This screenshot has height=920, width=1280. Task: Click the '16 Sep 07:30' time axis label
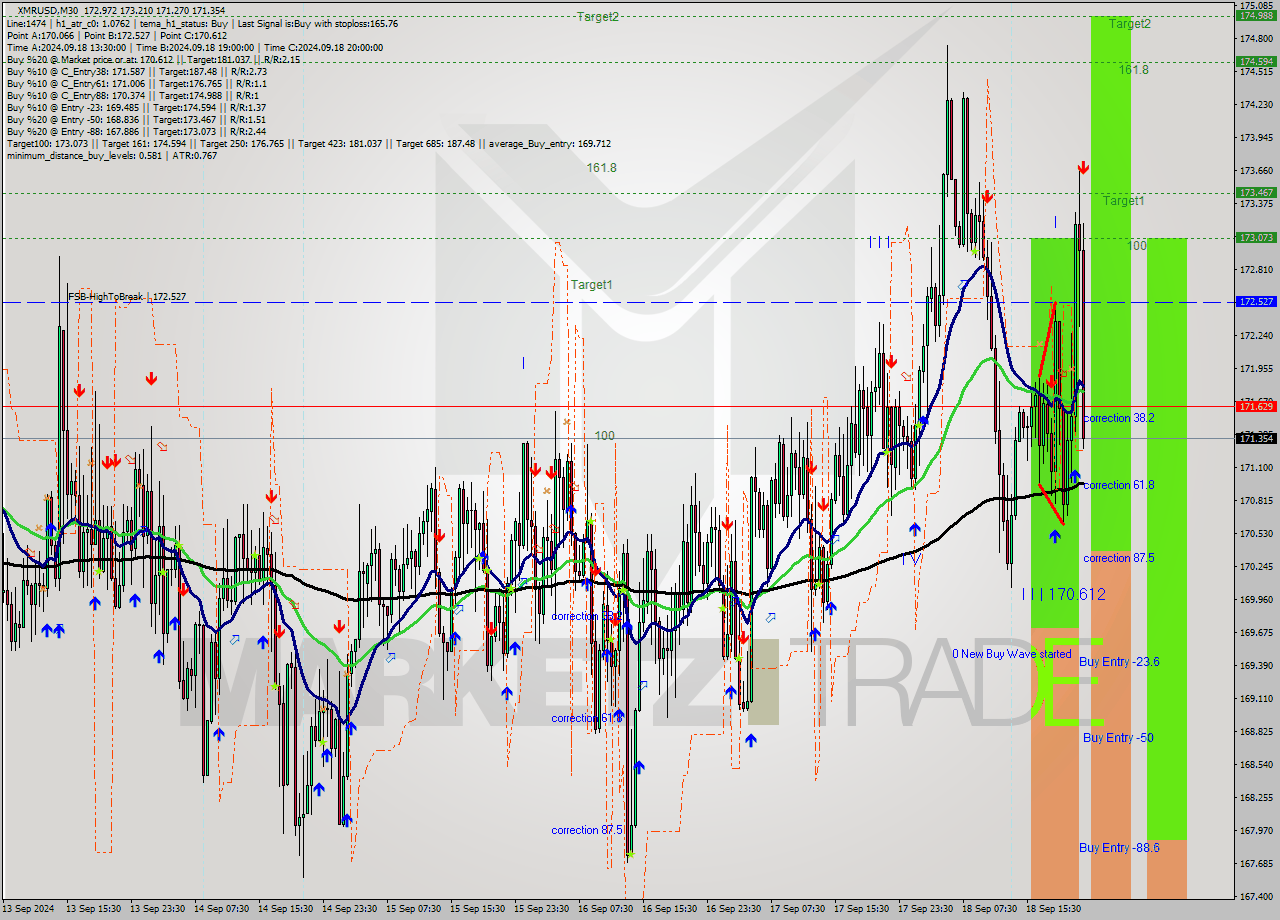click(x=605, y=909)
